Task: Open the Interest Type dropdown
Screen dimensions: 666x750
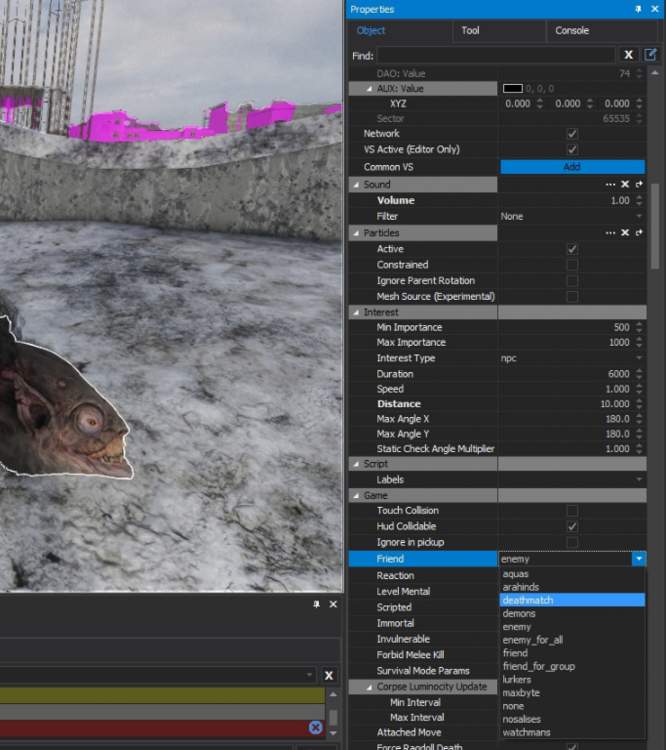Action: [639, 358]
